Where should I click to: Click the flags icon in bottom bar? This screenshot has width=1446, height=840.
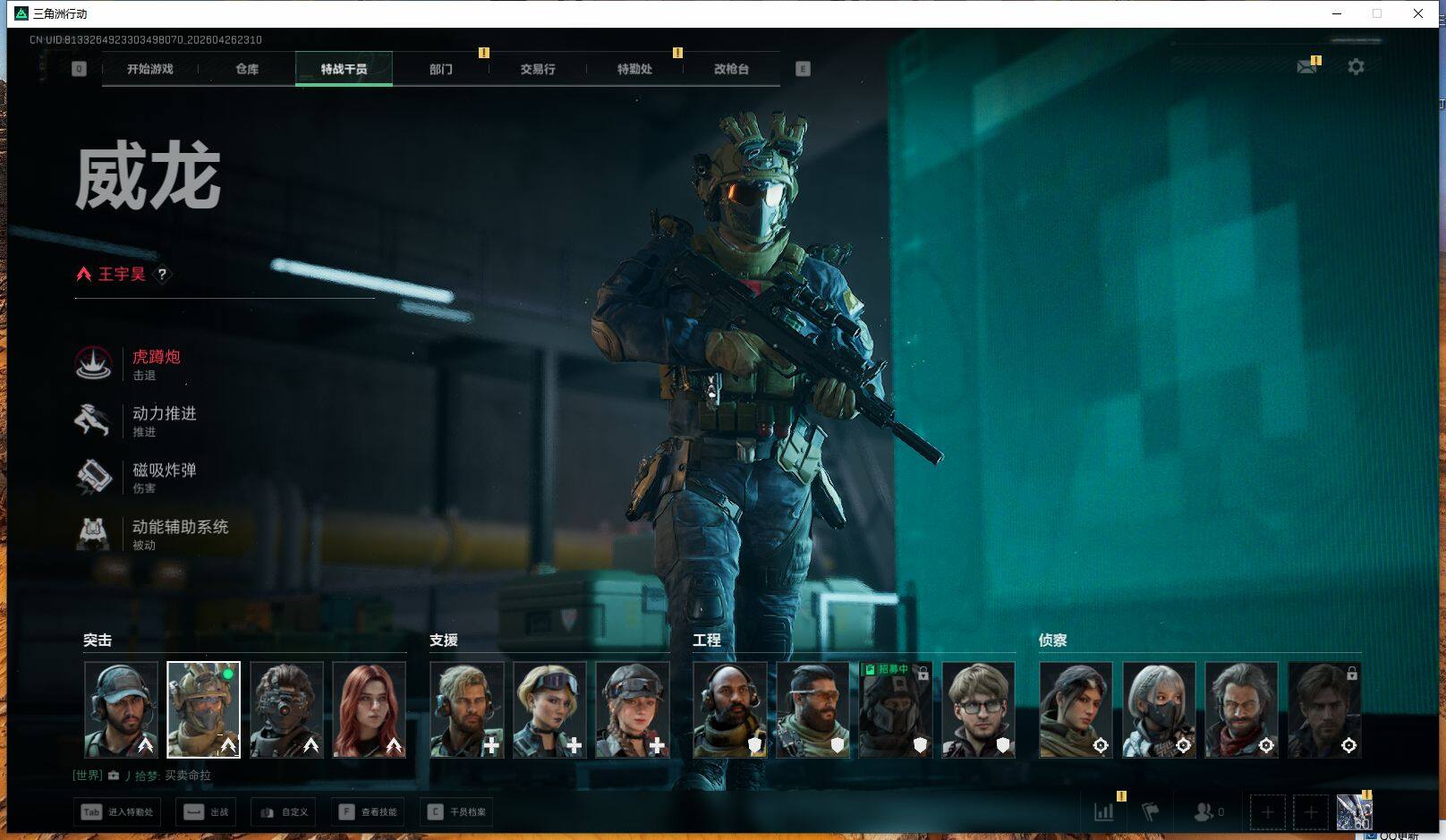tap(1151, 811)
